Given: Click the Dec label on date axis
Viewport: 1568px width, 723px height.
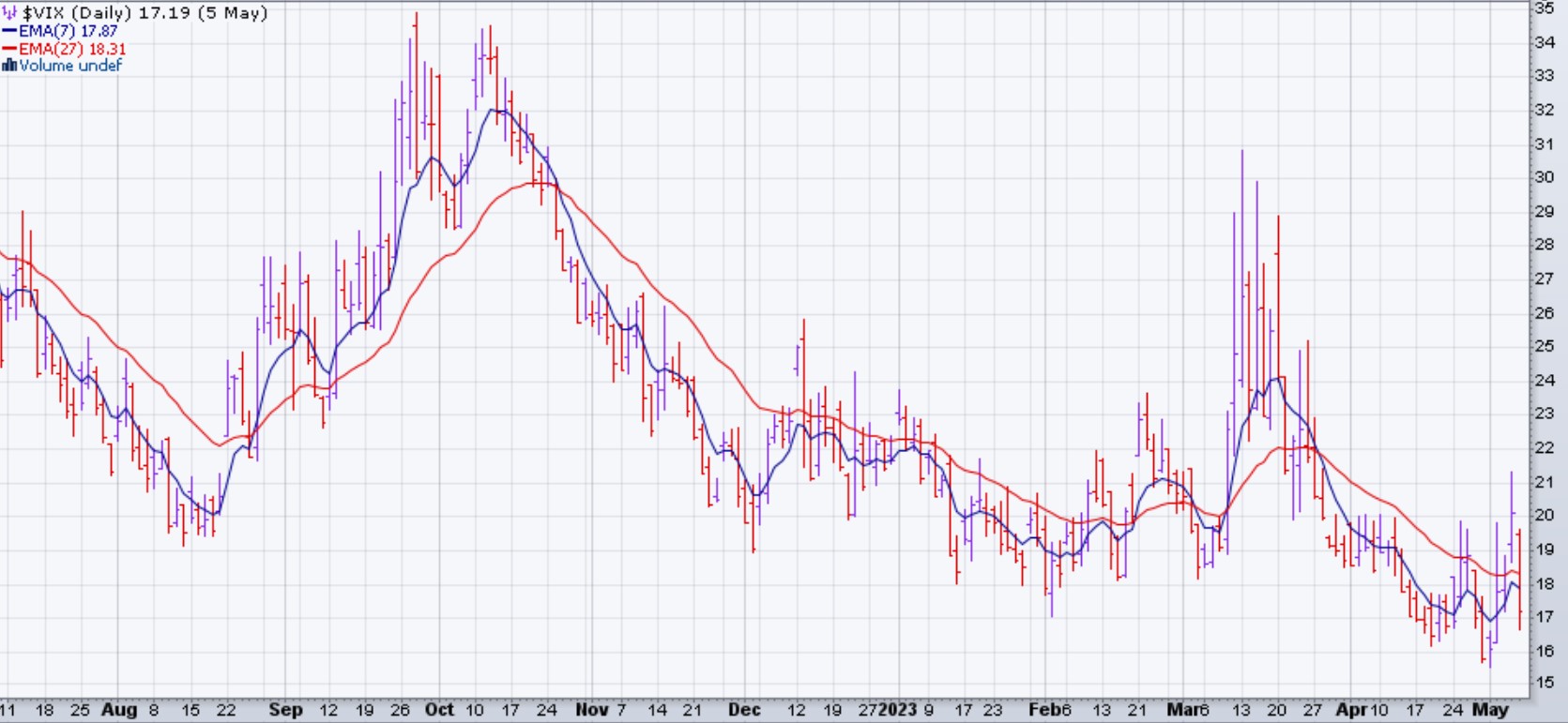Looking at the screenshot, I should pyautogui.click(x=744, y=710).
